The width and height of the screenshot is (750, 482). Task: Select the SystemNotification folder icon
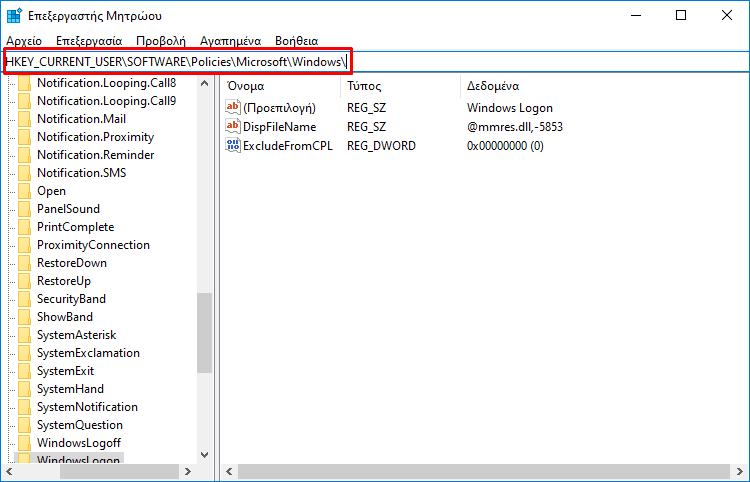[24, 407]
